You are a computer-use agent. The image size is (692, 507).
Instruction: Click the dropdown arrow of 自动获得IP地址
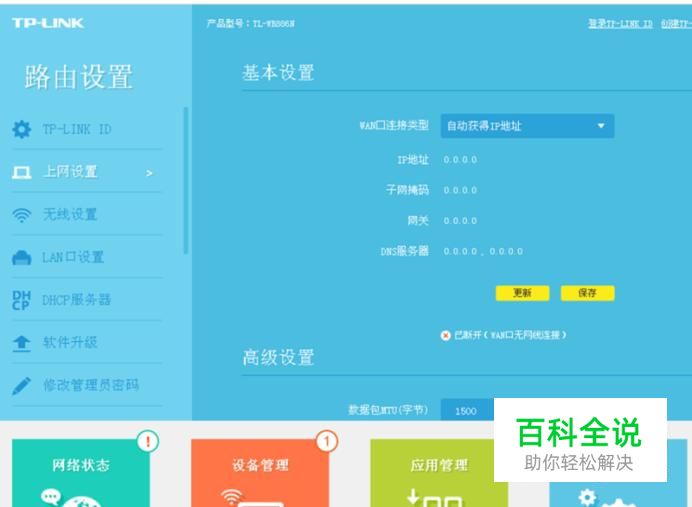tap(601, 126)
